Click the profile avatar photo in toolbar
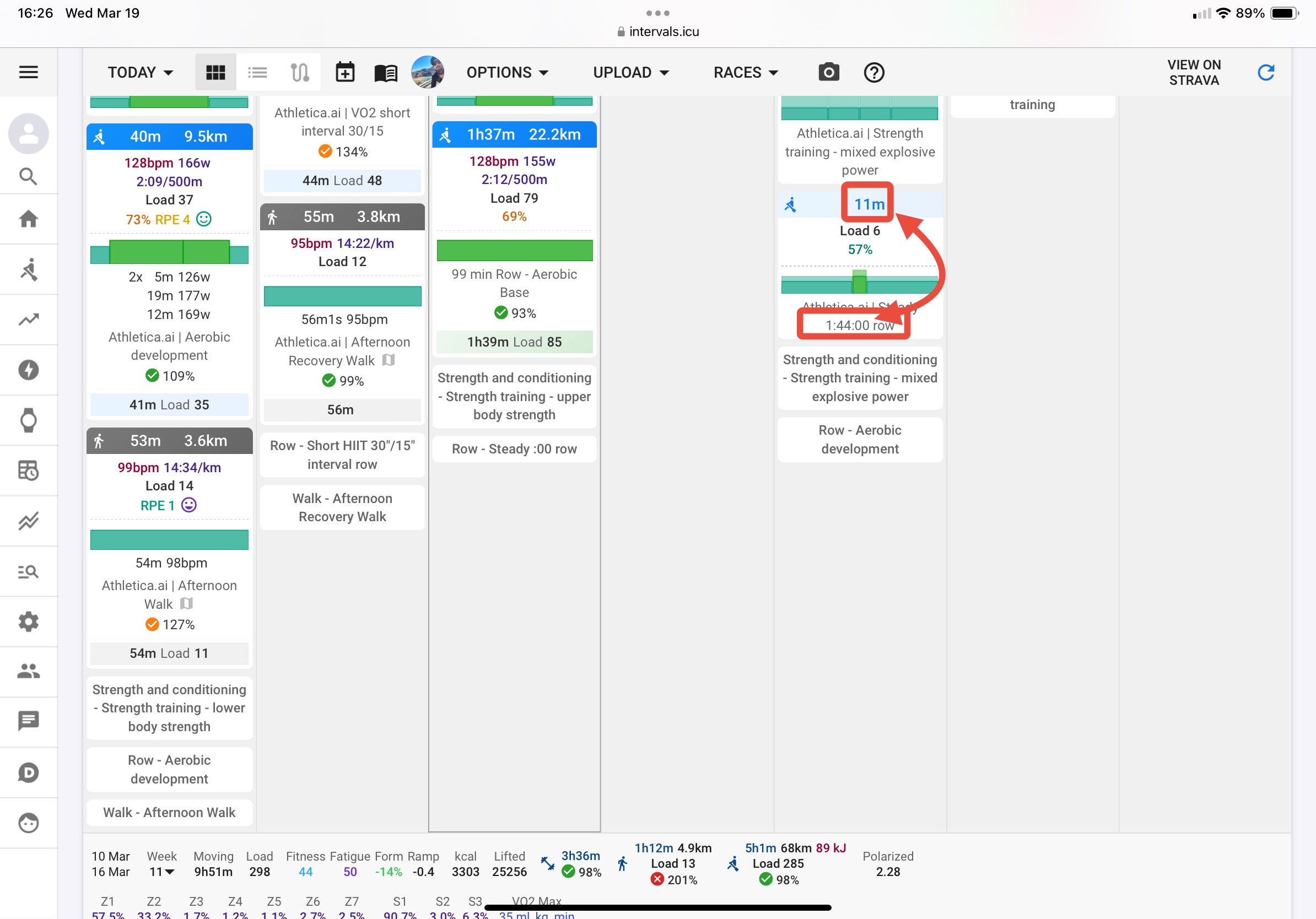Screen dimensions: 1316x919 [x=427, y=72]
